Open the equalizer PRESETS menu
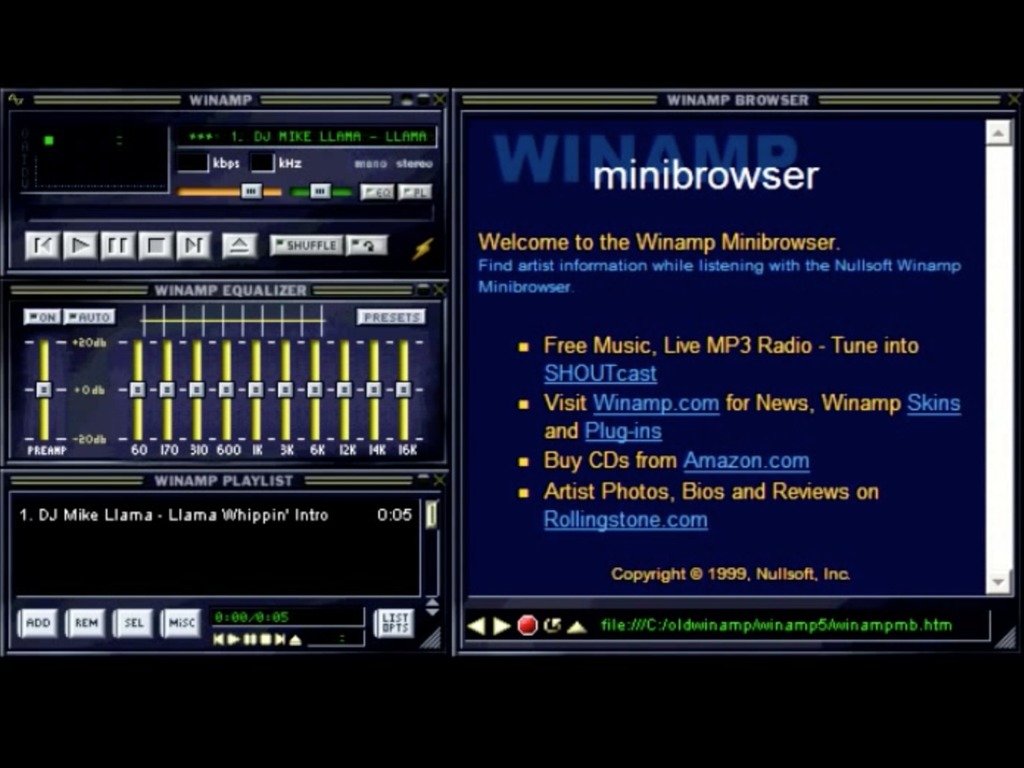1024x768 pixels. coord(391,317)
